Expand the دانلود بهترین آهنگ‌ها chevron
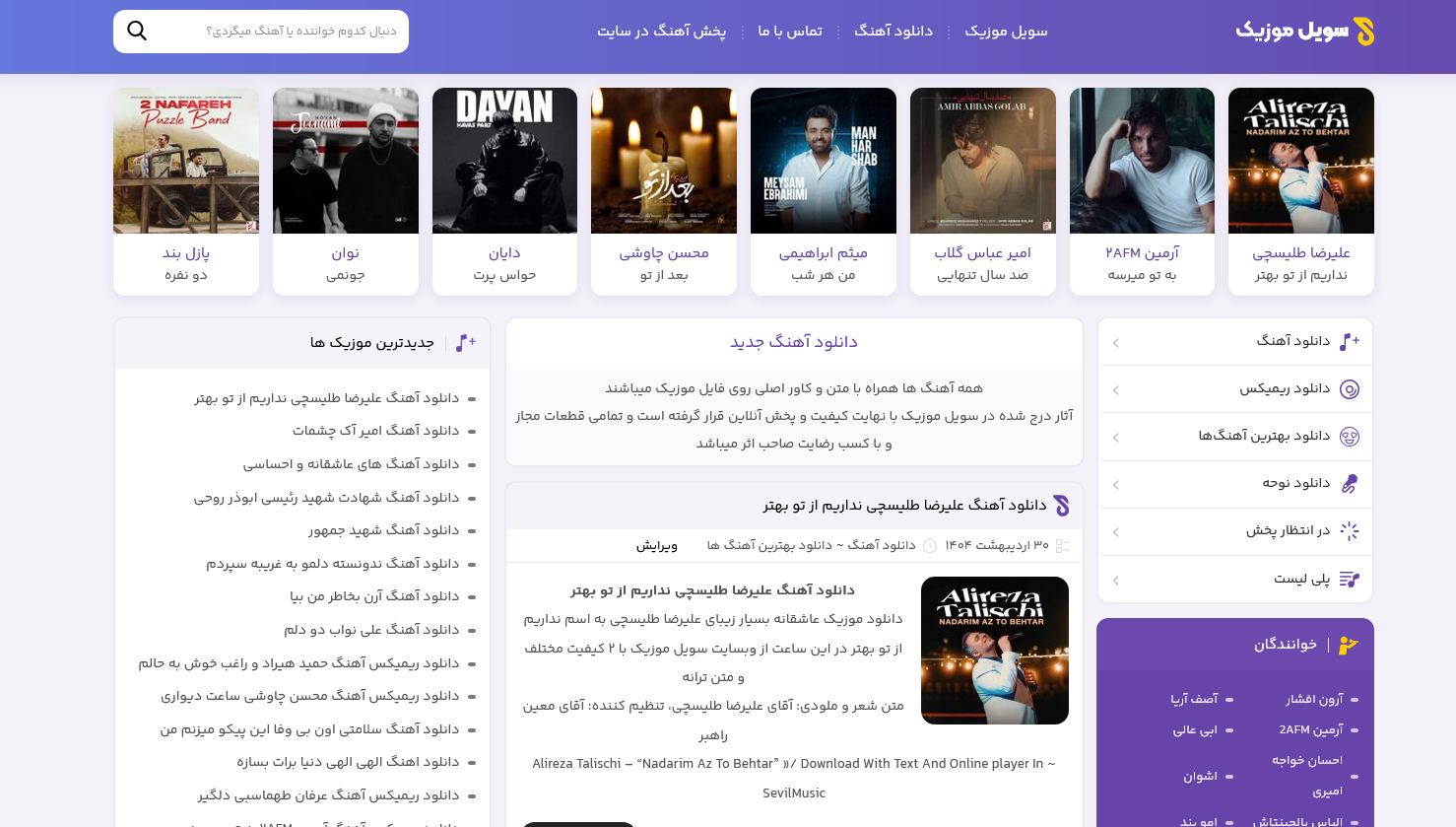This screenshot has width=1456, height=827. tap(1116, 438)
